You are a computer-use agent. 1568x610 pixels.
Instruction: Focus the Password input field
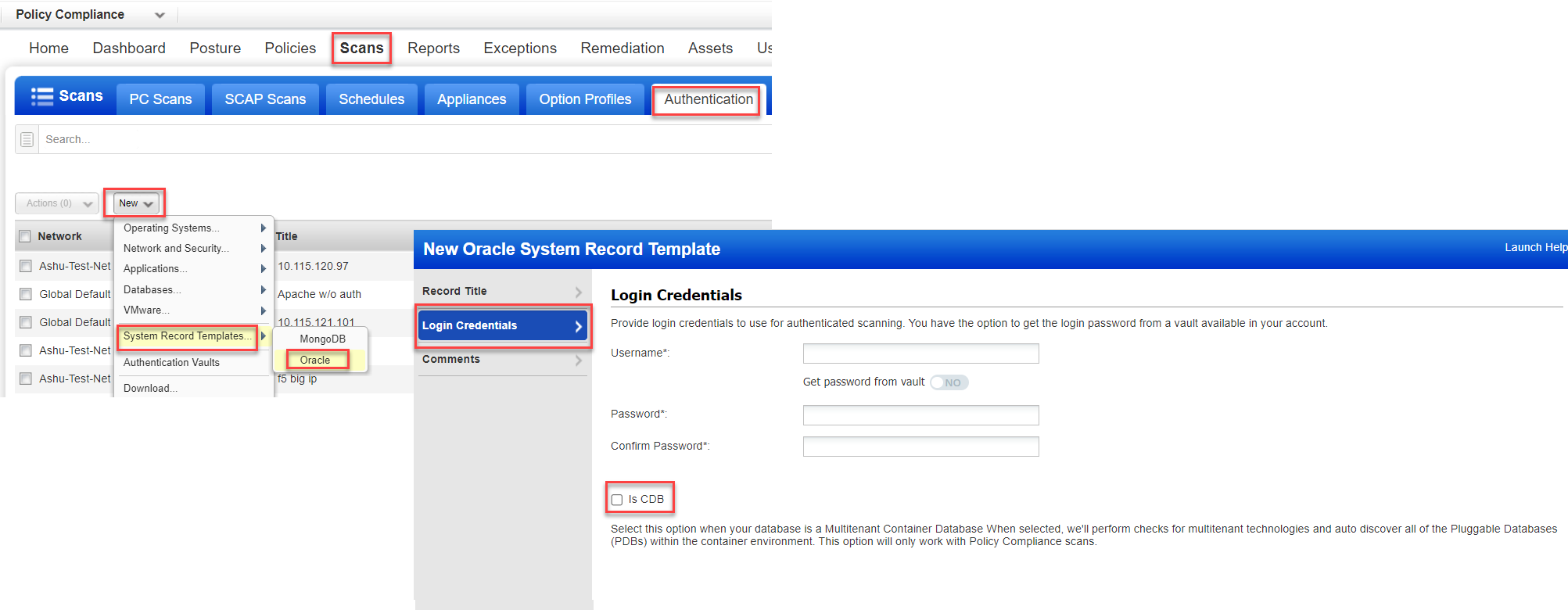(920, 415)
